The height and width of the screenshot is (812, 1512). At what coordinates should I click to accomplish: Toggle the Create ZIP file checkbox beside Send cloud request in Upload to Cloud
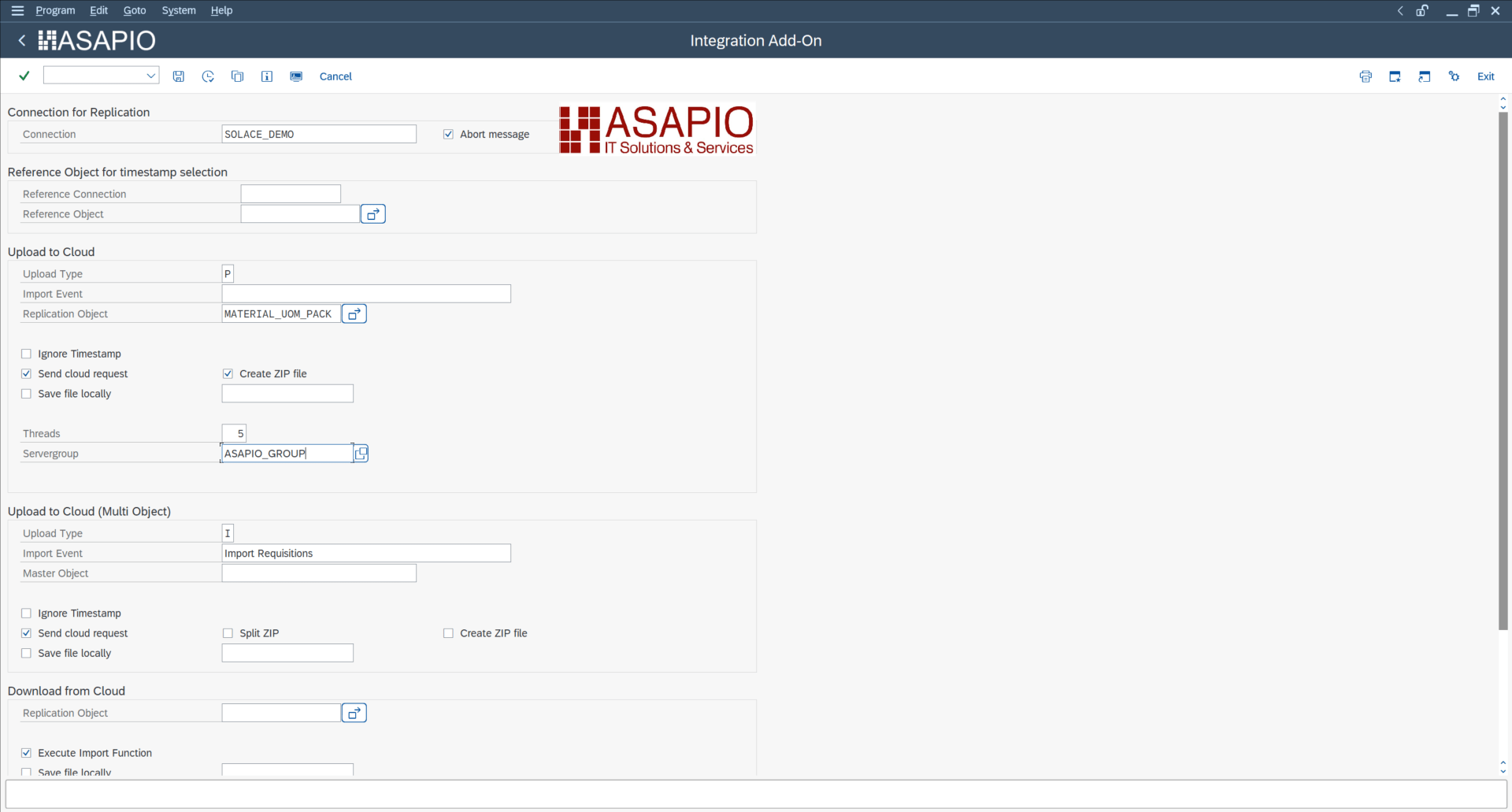click(x=228, y=373)
